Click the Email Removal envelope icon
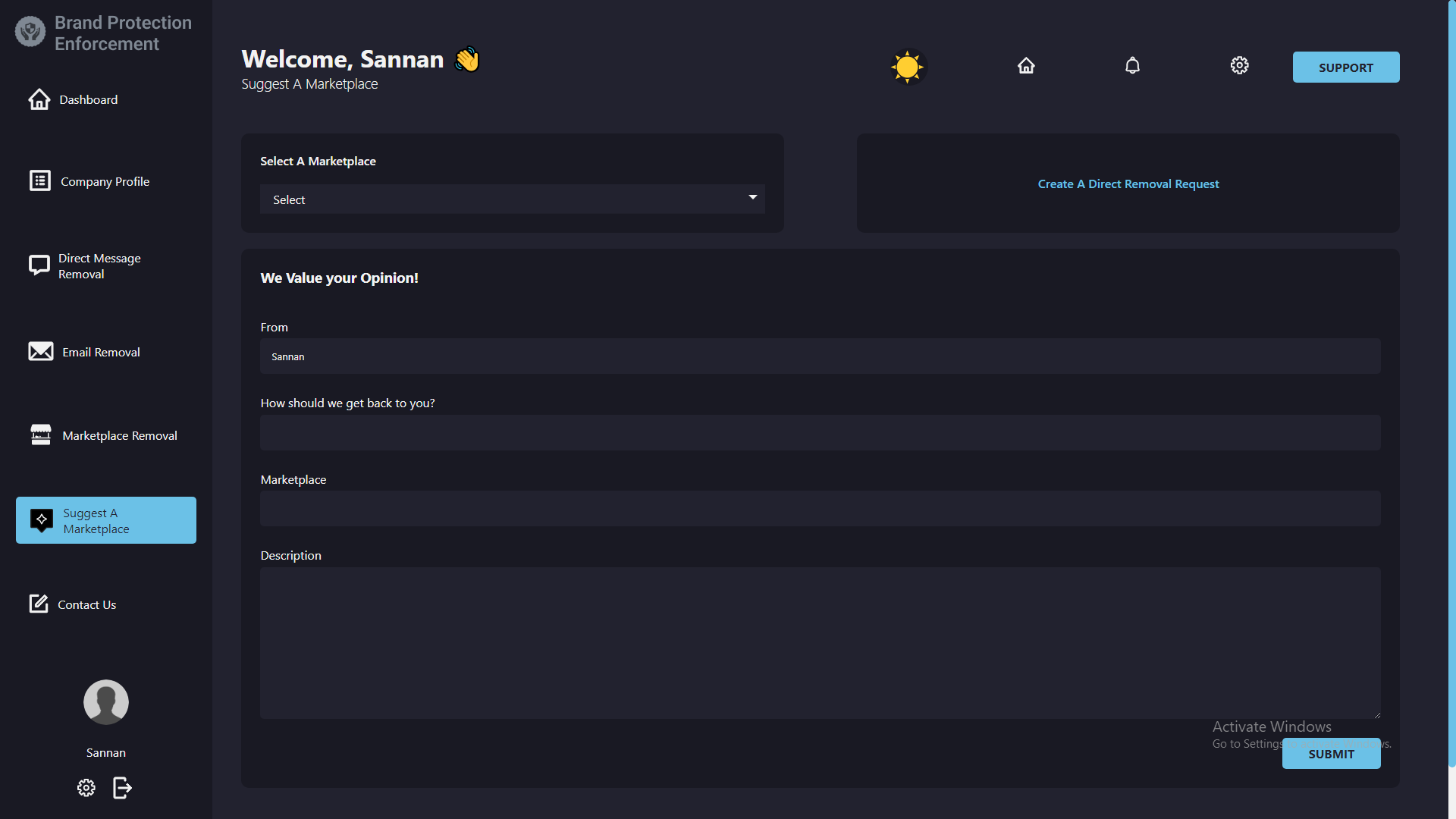 40,352
